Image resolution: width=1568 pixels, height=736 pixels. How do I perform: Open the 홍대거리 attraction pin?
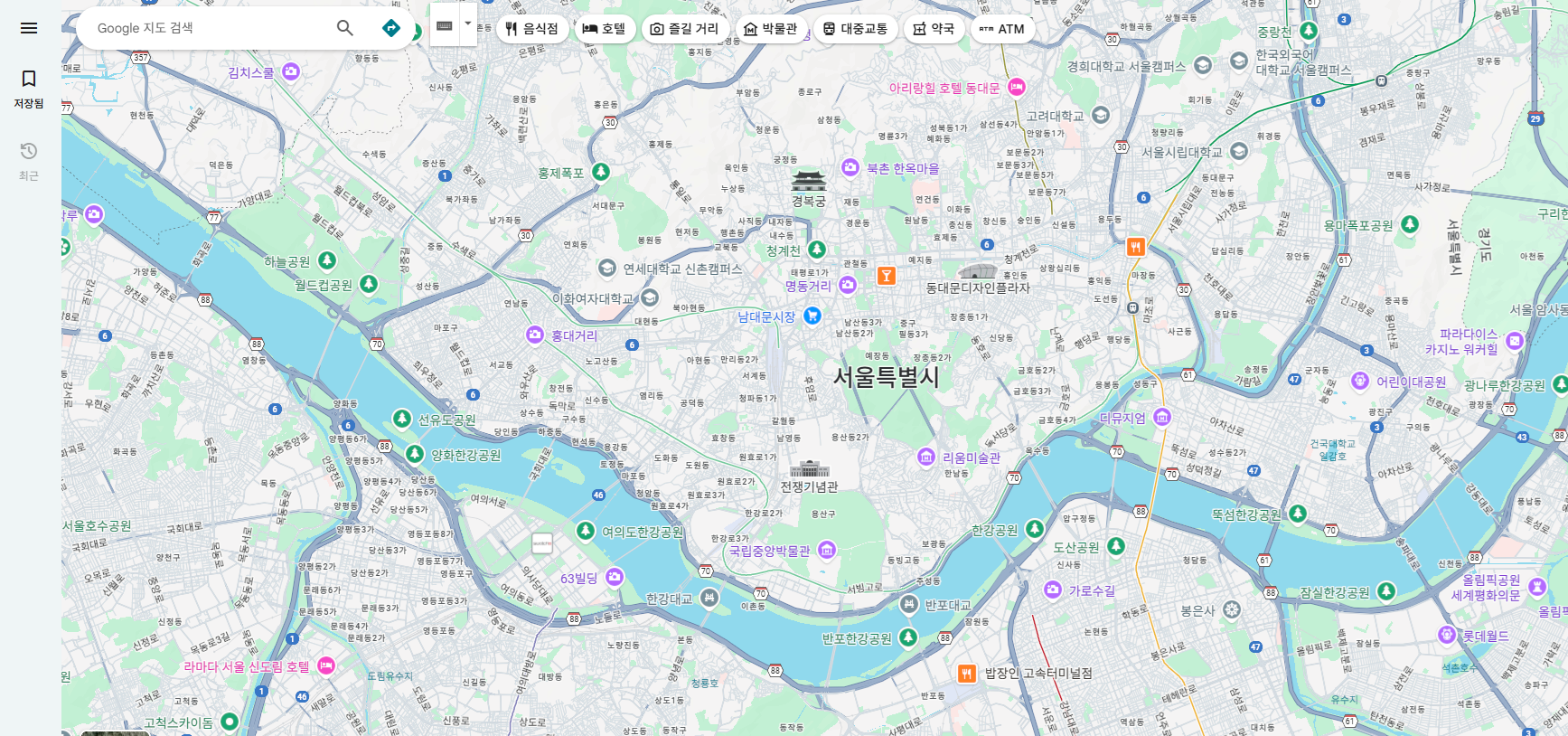coord(535,335)
